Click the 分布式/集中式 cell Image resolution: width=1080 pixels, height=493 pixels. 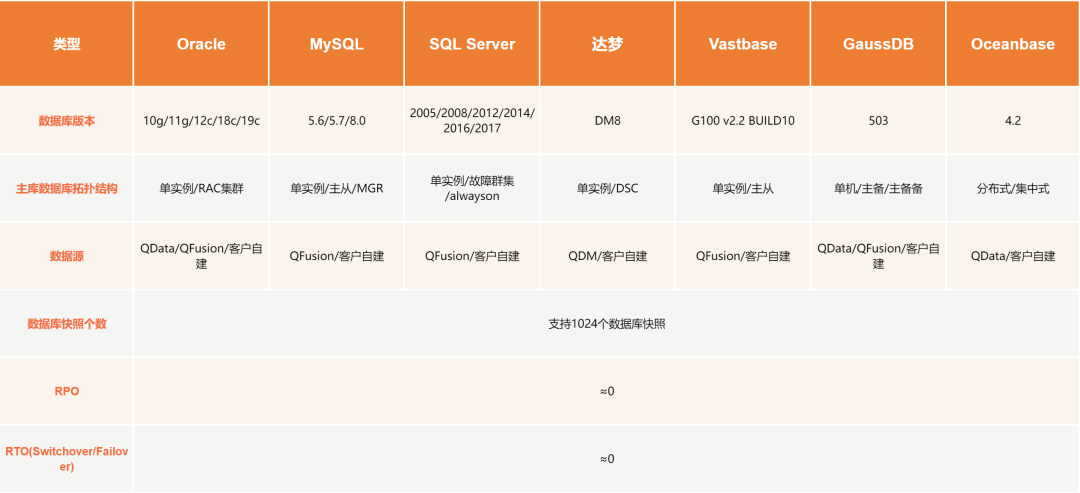(1013, 188)
